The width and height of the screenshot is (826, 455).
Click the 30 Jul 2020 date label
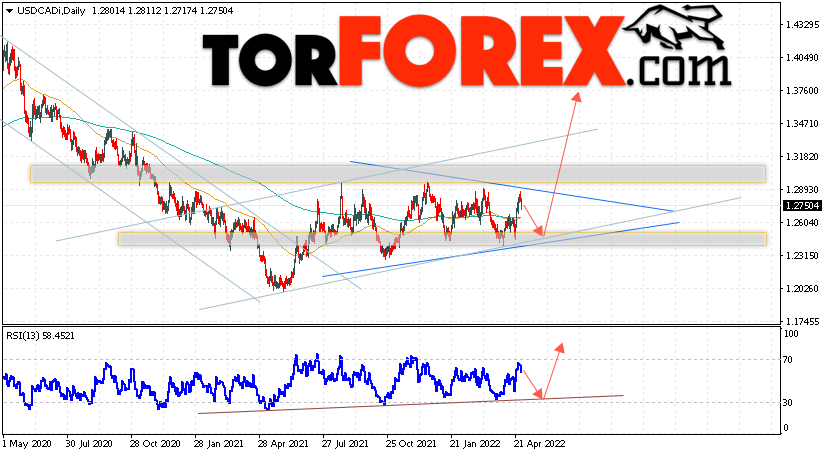89,444
